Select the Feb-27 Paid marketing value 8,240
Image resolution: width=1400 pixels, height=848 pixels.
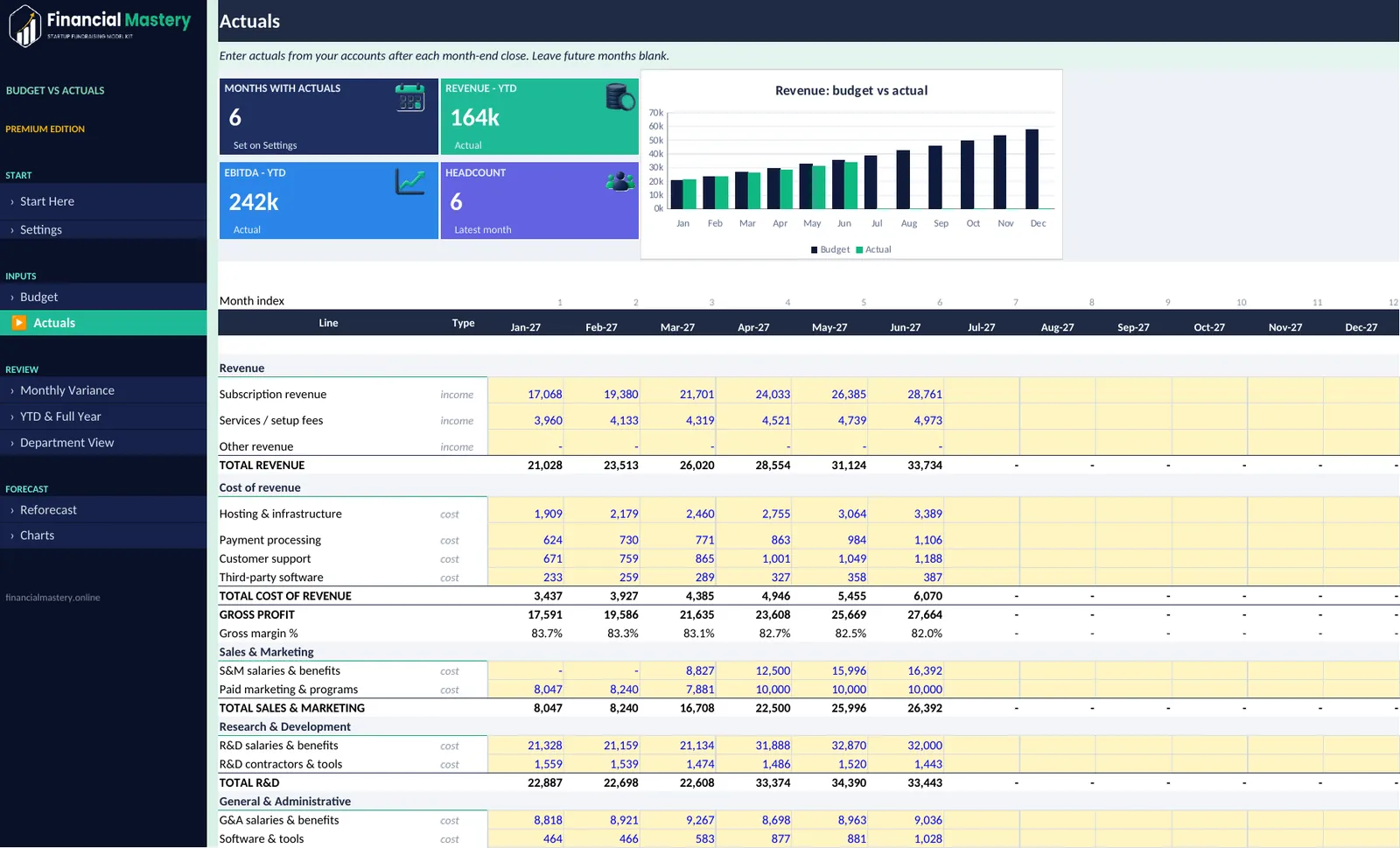pyautogui.click(x=624, y=690)
